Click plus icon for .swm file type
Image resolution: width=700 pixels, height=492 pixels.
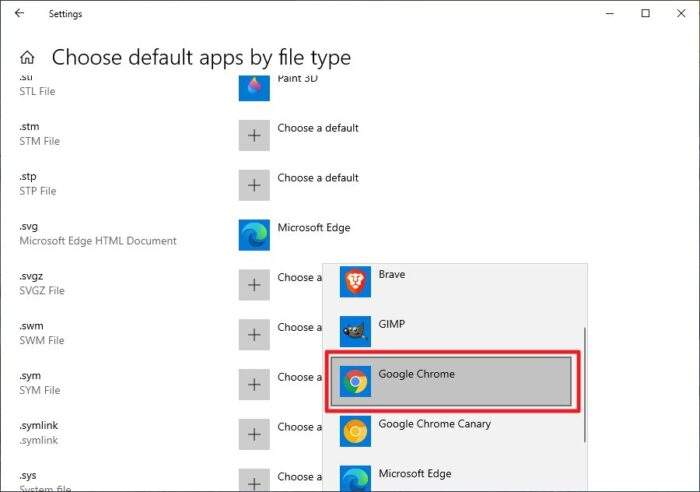[x=254, y=335]
